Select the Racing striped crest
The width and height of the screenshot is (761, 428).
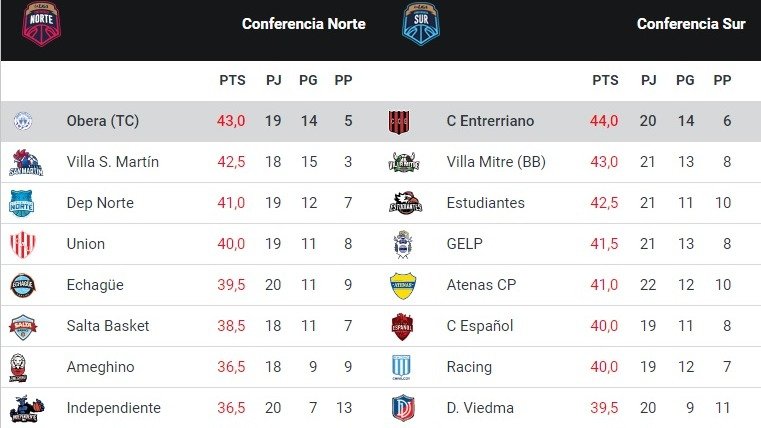[401, 367]
